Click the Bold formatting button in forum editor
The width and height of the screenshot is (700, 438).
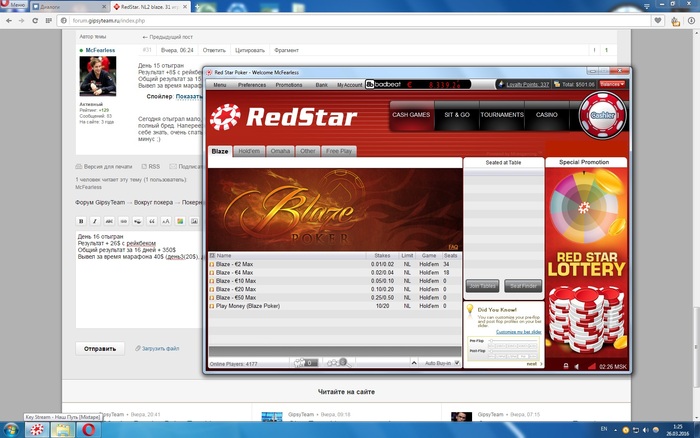(x=81, y=221)
